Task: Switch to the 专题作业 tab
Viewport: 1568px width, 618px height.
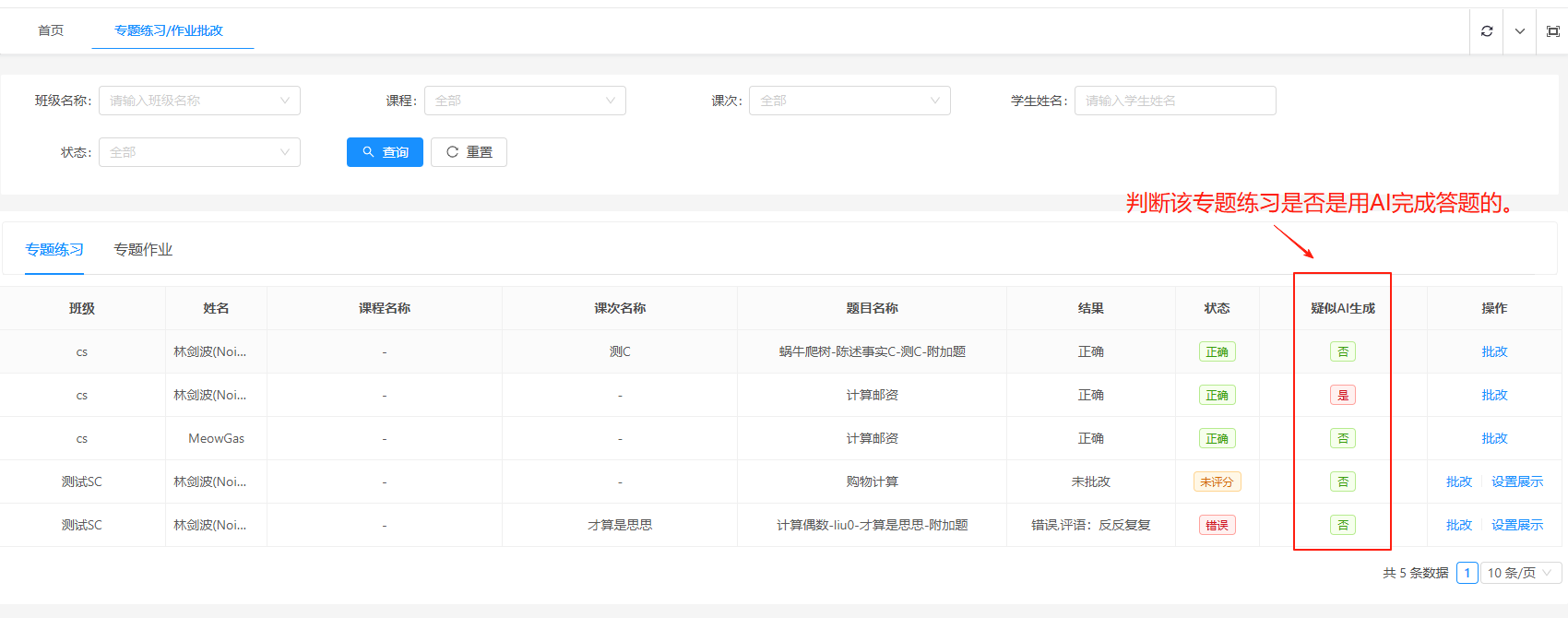Action: click(143, 250)
